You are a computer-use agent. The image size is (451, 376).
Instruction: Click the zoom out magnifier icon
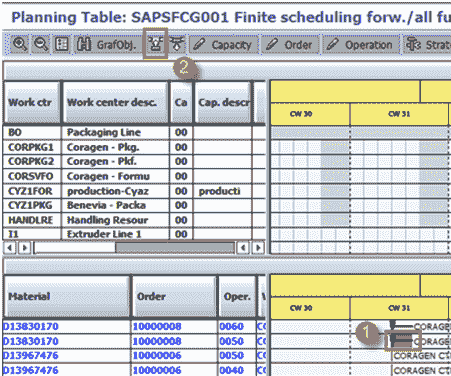point(41,44)
